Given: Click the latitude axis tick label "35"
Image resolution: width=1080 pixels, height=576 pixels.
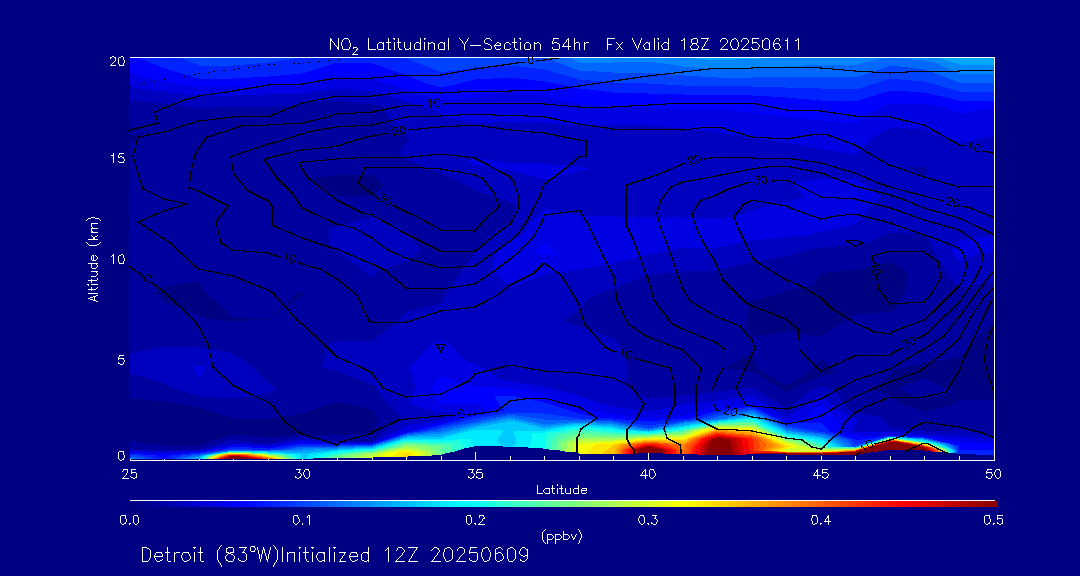Looking at the screenshot, I should tap(475, 474).
